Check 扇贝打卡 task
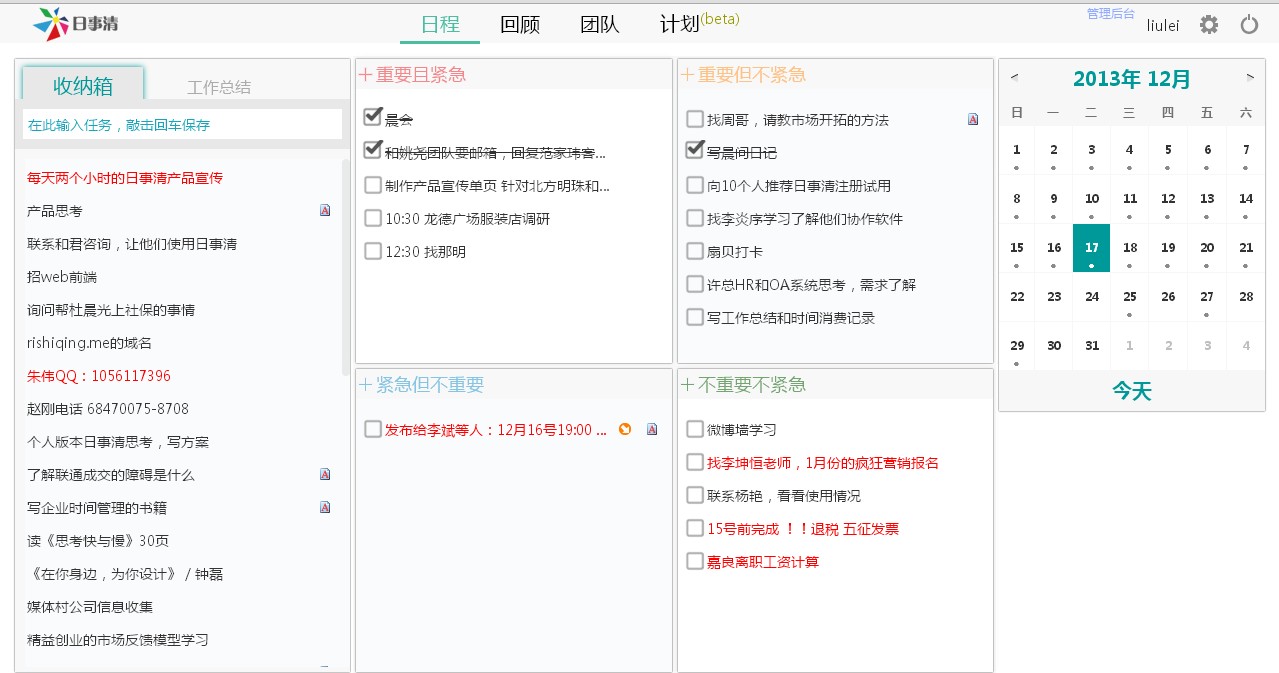This screenshot has height=673, width=1279. pos(695,251)
